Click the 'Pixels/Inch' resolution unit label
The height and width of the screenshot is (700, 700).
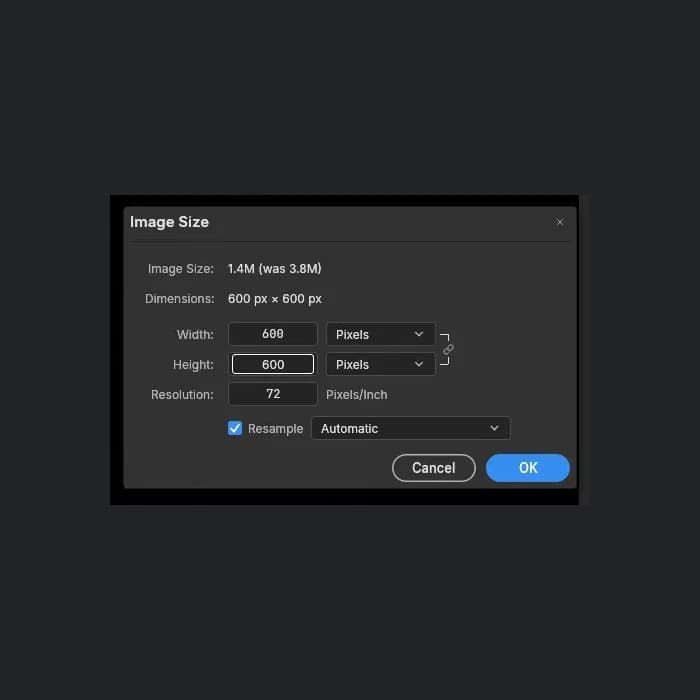(357, 395)
